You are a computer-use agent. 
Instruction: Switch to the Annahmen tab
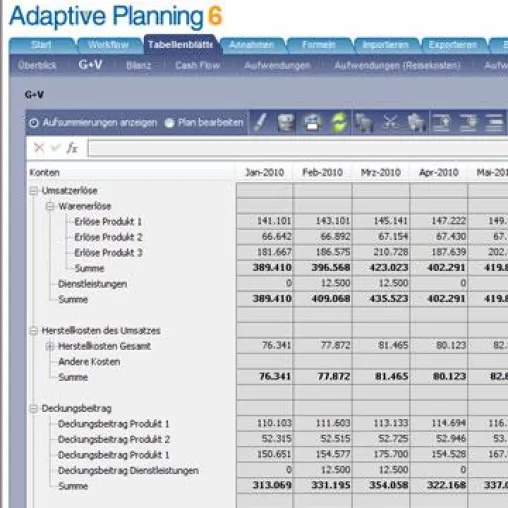[252, 45]
